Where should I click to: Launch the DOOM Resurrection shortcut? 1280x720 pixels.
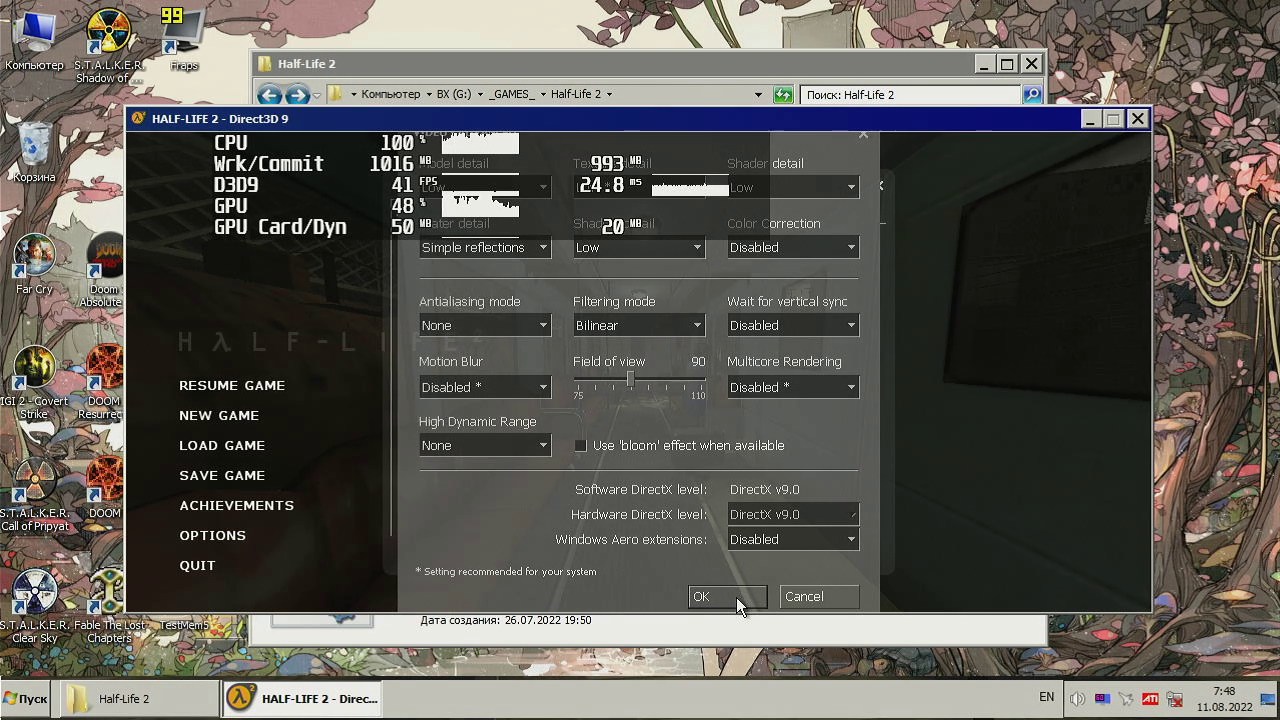[103, 383]
